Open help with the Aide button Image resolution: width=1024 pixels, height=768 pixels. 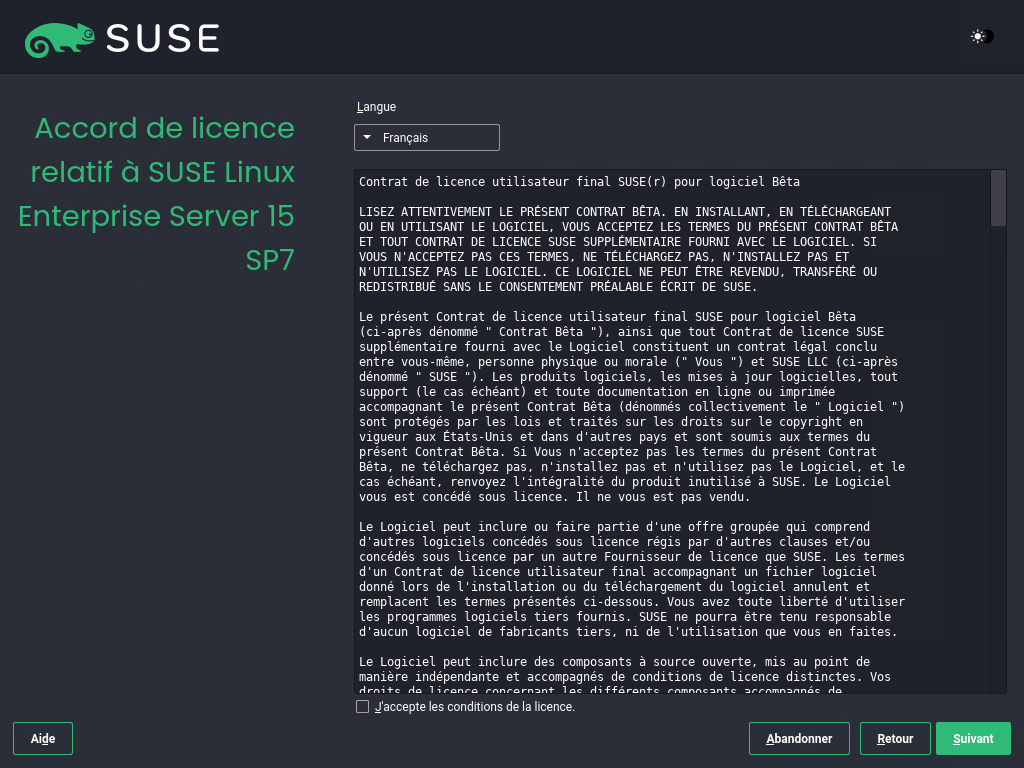(x=43, y=739)
